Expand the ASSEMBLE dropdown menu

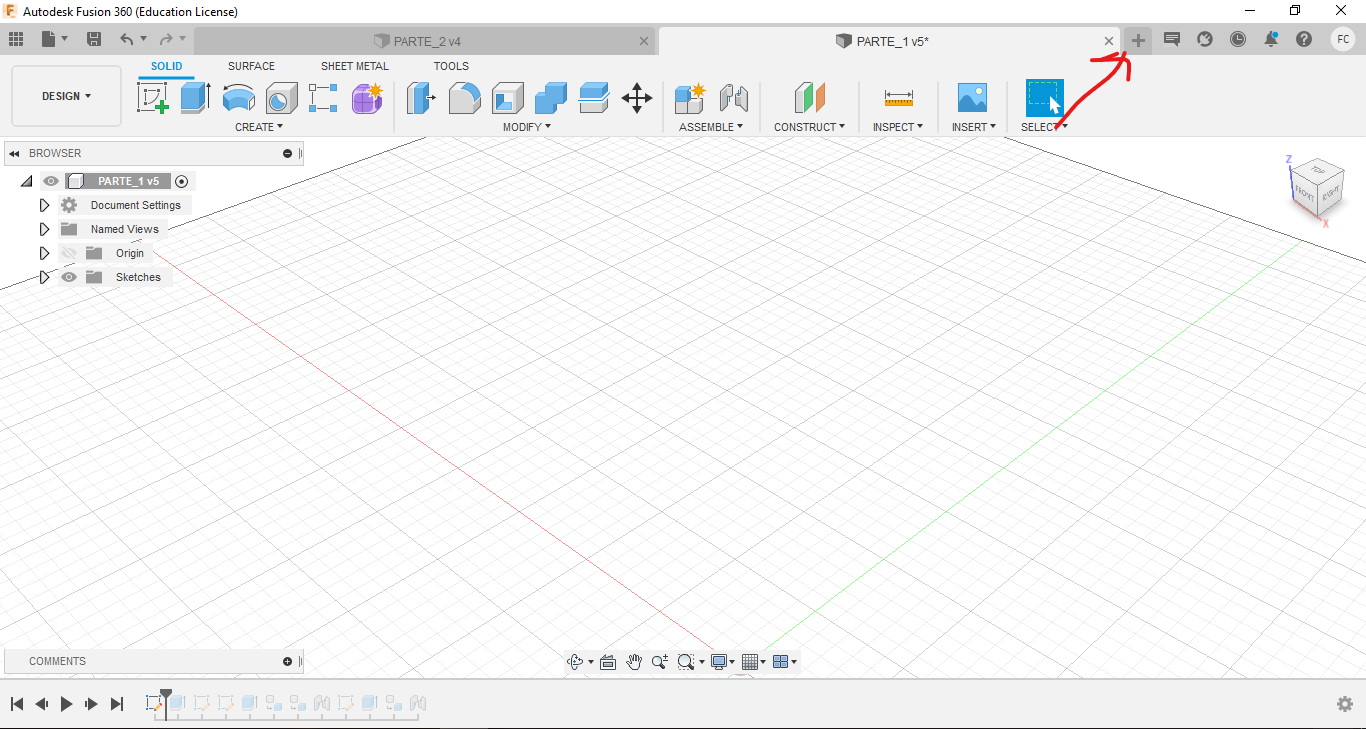tap(711, 127)
